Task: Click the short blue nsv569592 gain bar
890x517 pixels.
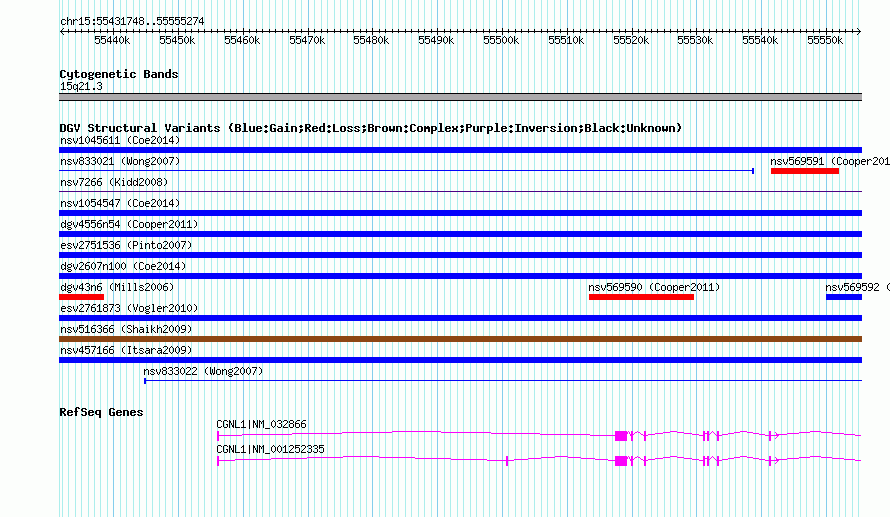Action: pos(843,296)
